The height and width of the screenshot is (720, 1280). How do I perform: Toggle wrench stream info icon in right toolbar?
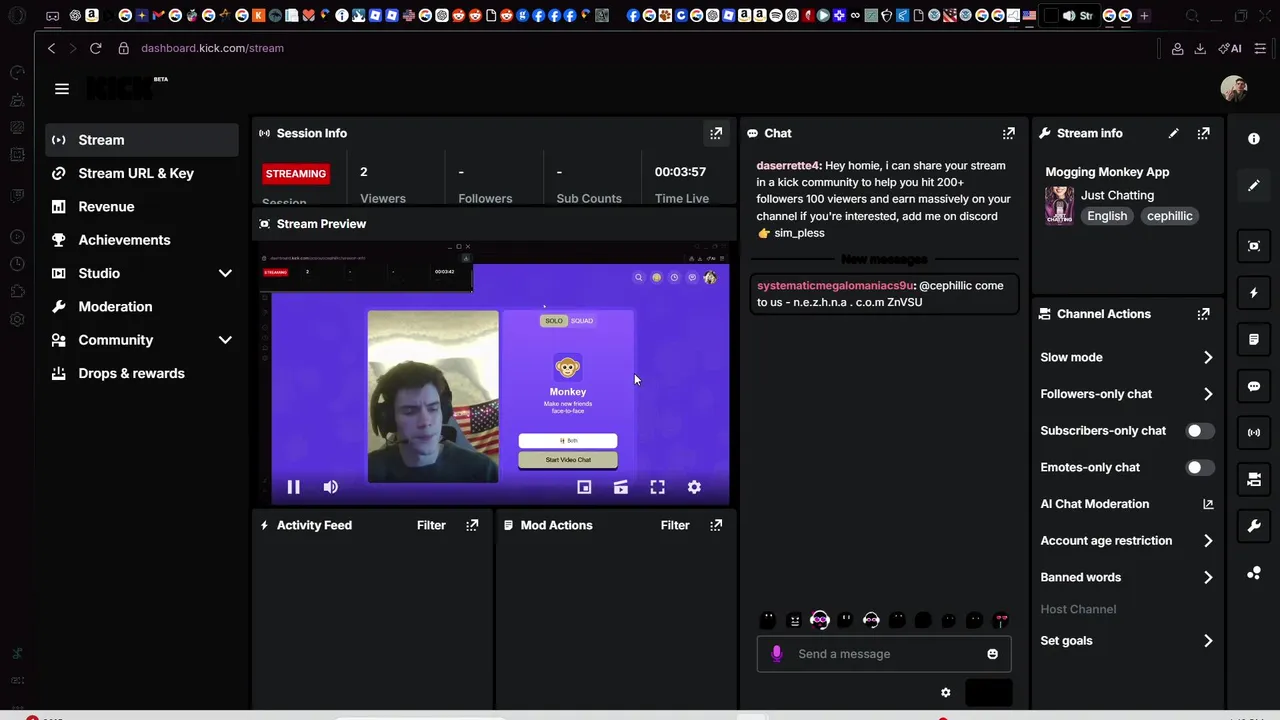(1254, 526)
